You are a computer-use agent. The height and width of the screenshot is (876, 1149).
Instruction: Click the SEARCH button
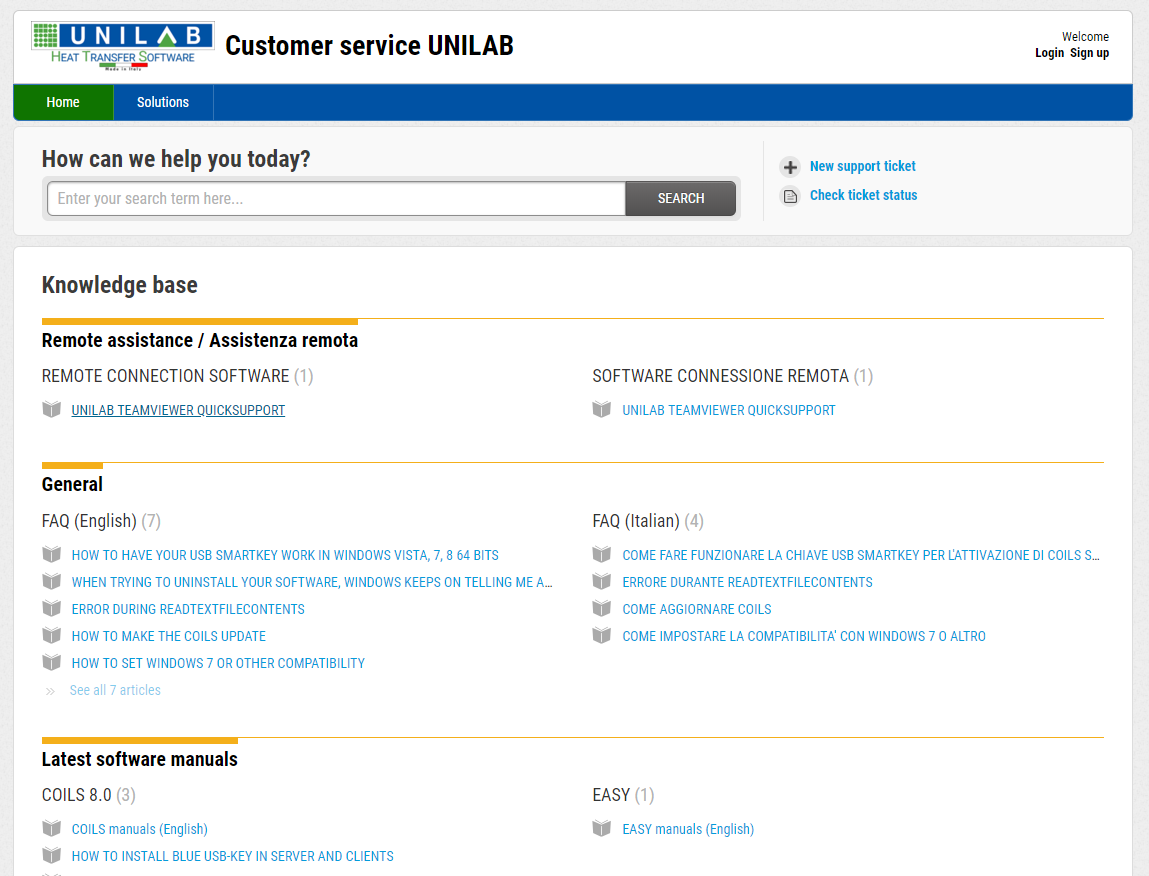(x=681, y=199)
